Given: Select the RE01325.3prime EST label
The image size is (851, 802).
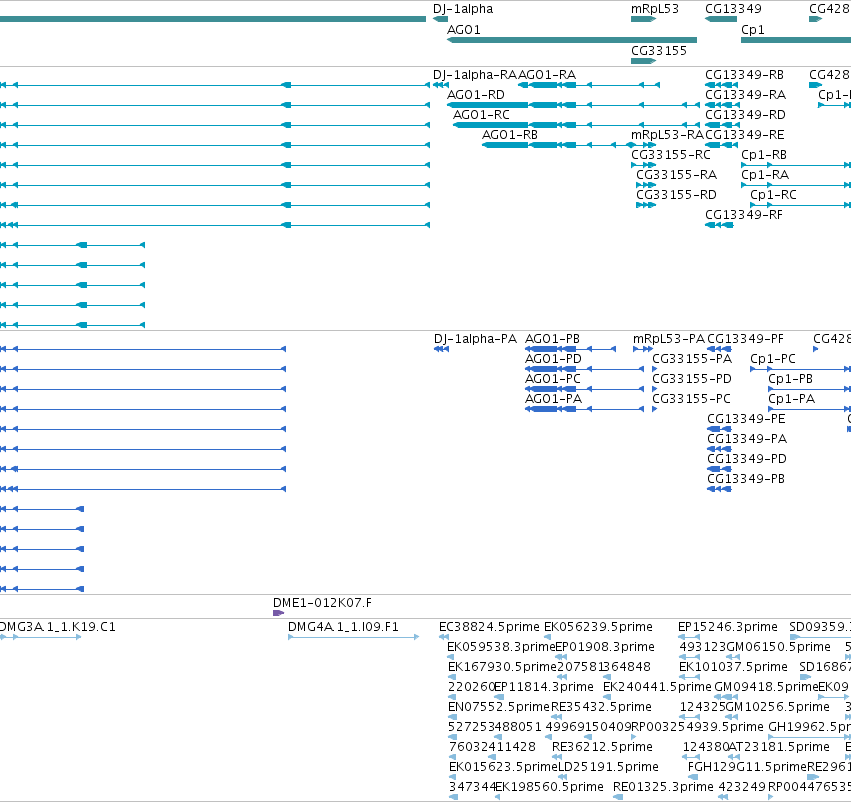Looking at the screenshot, I should click(x=663, y=787).
